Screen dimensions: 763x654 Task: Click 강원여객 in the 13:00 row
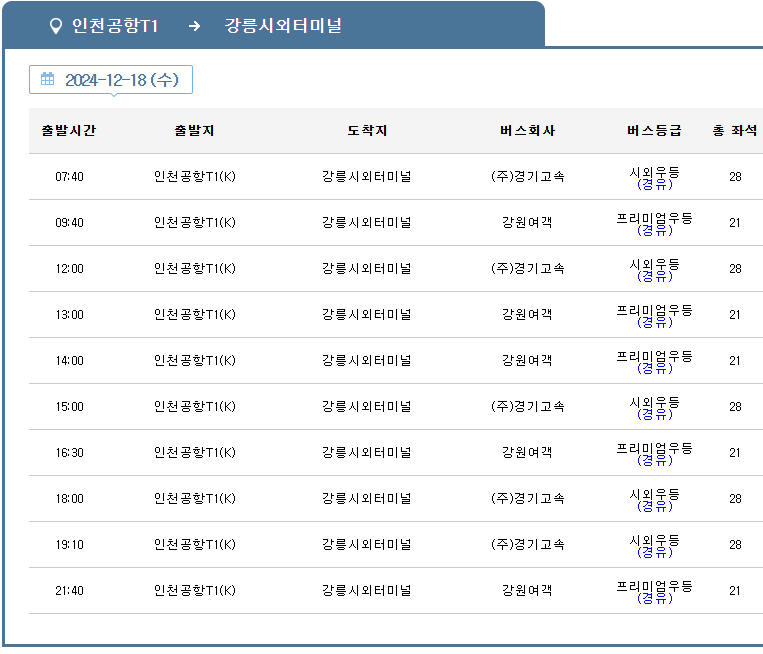pos(527,314)
